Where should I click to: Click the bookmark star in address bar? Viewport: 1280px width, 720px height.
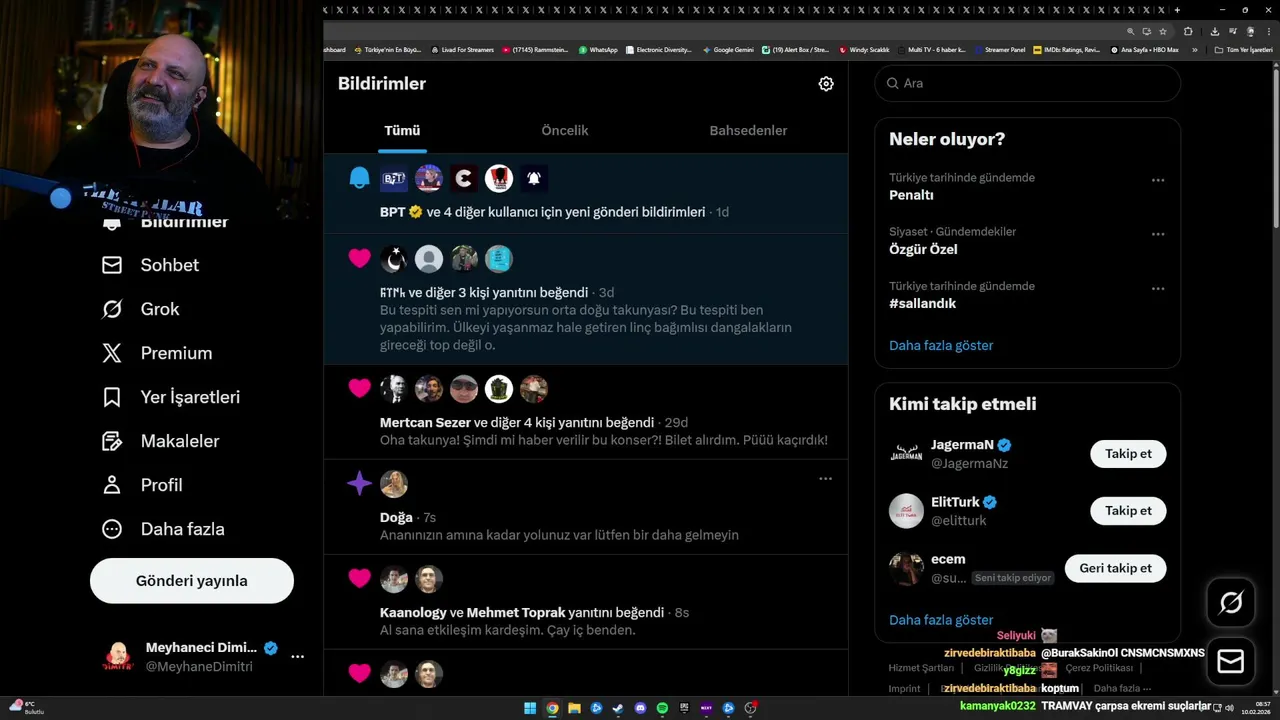click(x=1163, y=31)
